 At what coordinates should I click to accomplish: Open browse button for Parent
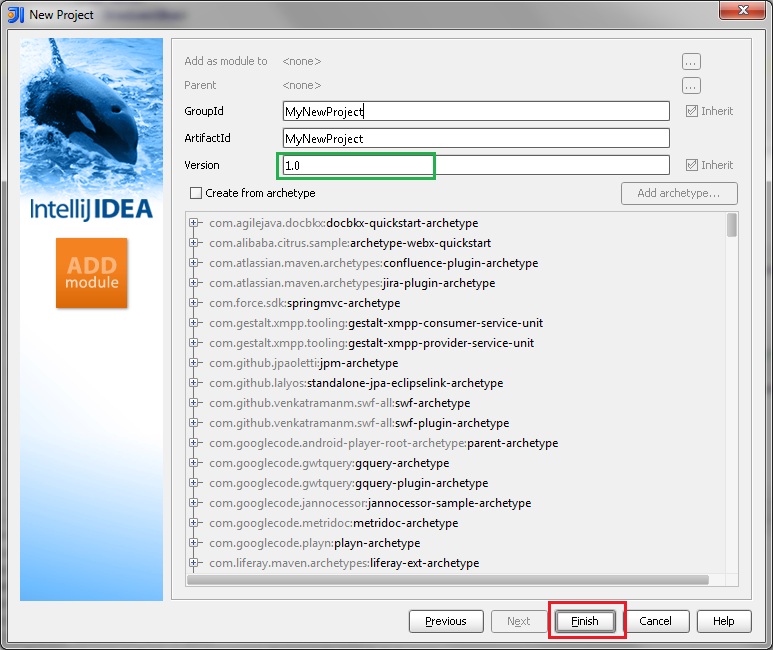pos(691,86)
